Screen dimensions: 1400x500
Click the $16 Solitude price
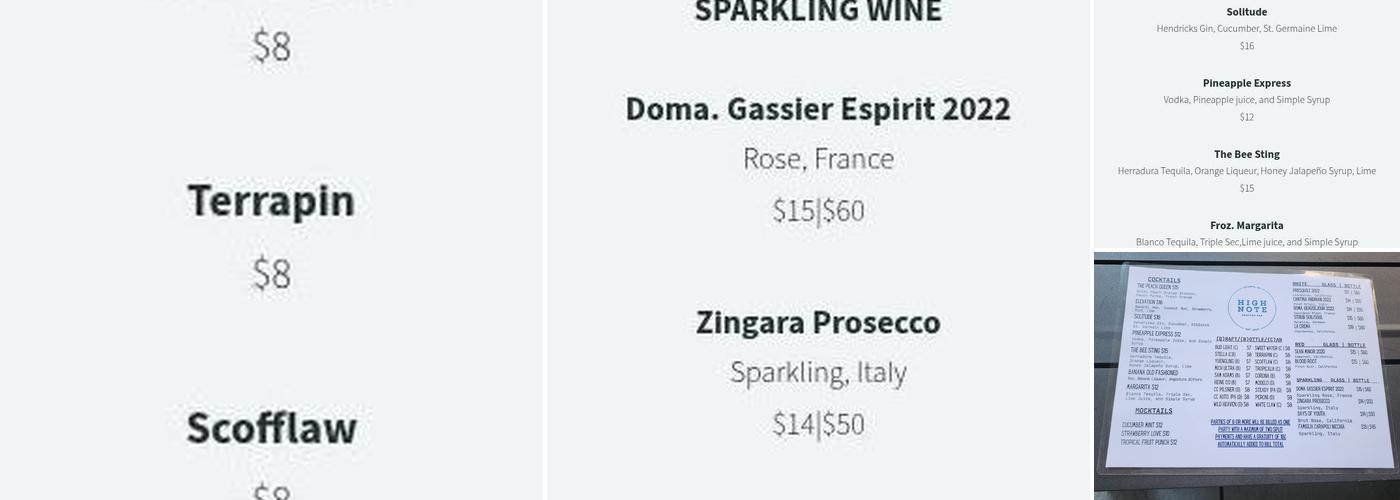1246,46
